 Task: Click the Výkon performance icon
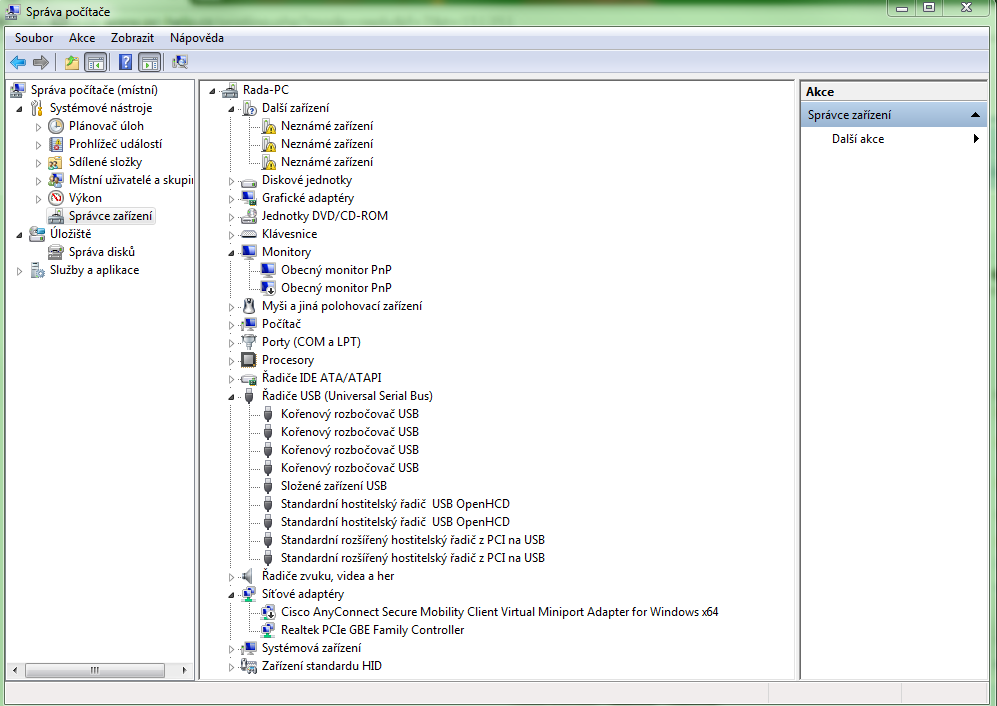click(x=56, y=198)
